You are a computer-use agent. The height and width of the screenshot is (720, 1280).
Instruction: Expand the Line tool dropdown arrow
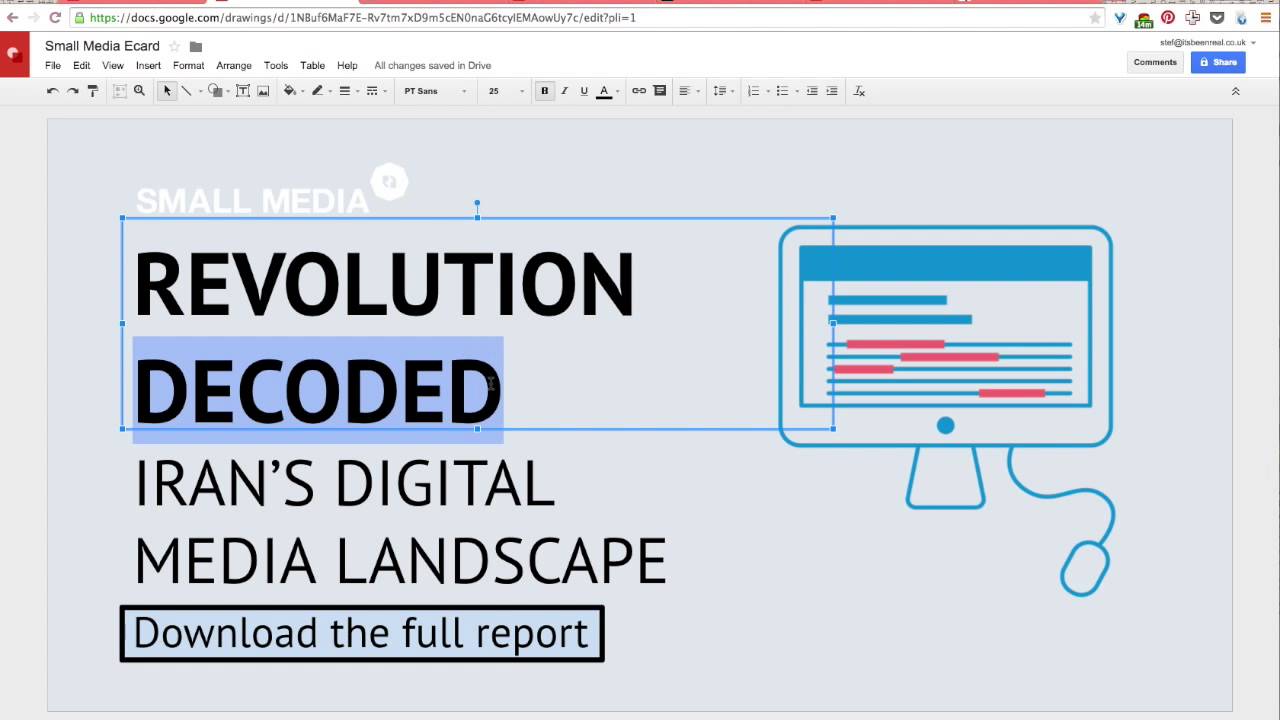200,92
